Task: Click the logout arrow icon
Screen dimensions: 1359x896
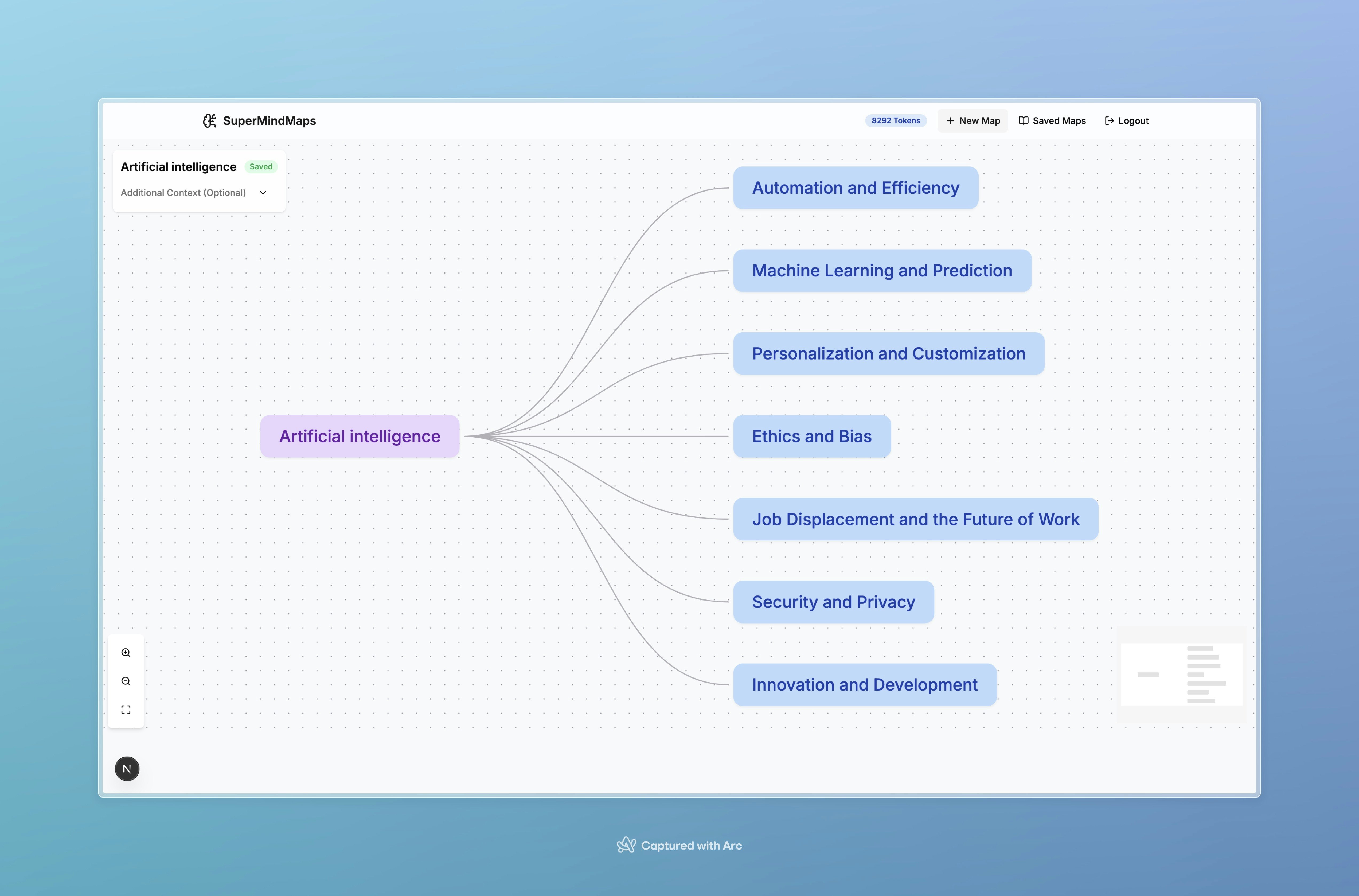Action: click(x=1109, y=120)
